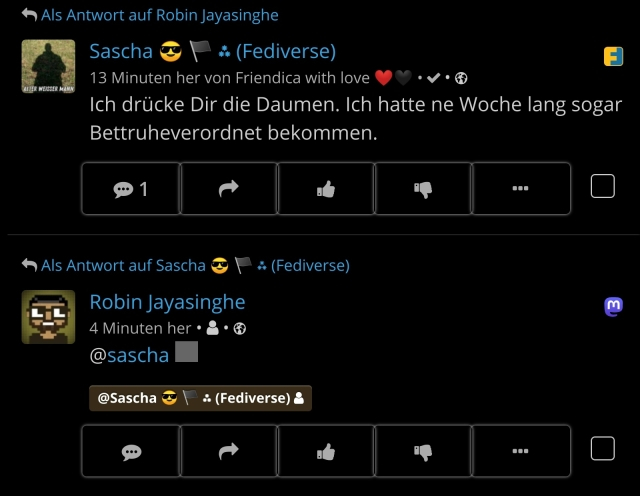The height and width of the screenshot is (496, 640).
Task: Click the @Sascha (Fediverse) mention tag
Action: 200,398
